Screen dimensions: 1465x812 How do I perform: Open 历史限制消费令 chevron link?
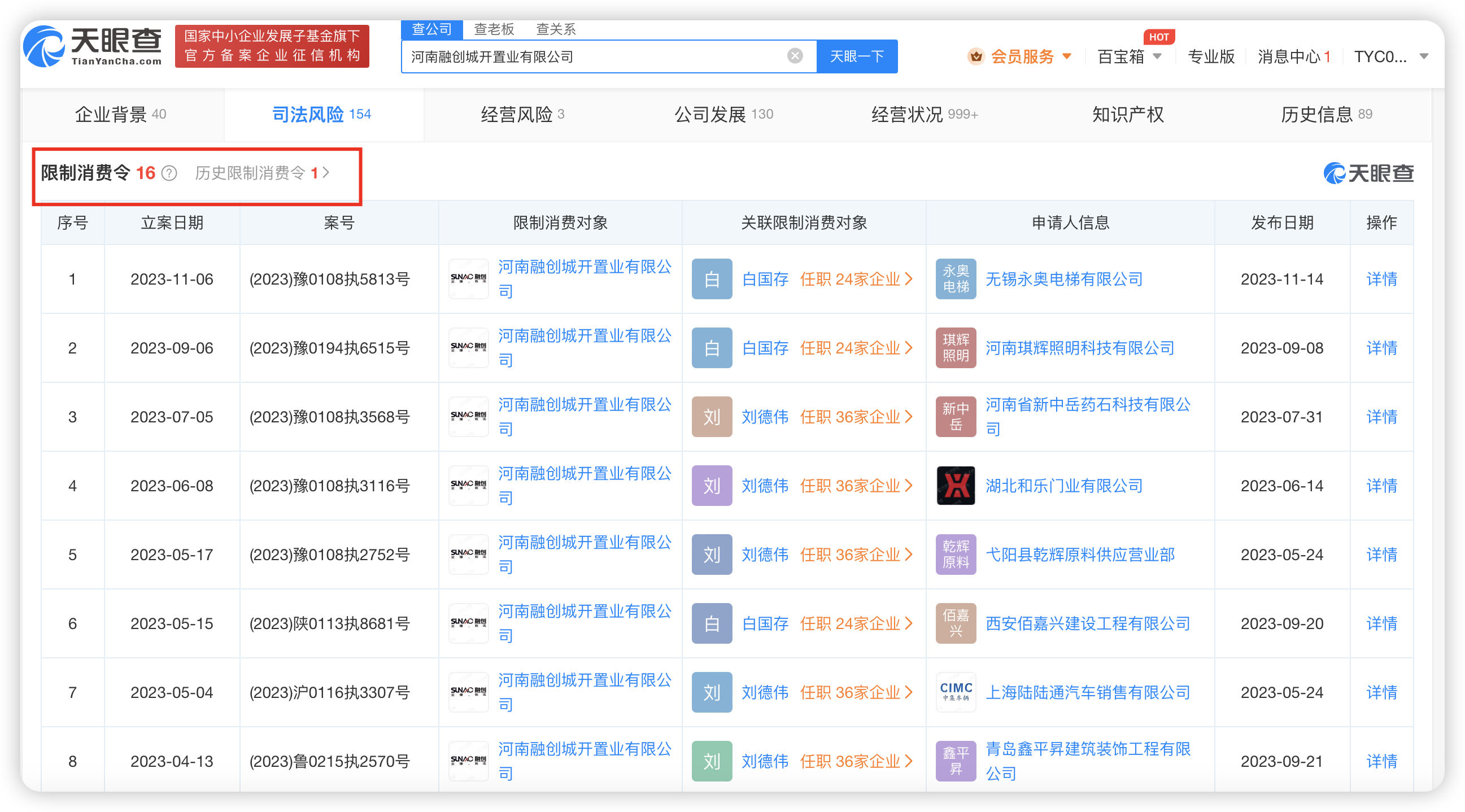point(326,173)
